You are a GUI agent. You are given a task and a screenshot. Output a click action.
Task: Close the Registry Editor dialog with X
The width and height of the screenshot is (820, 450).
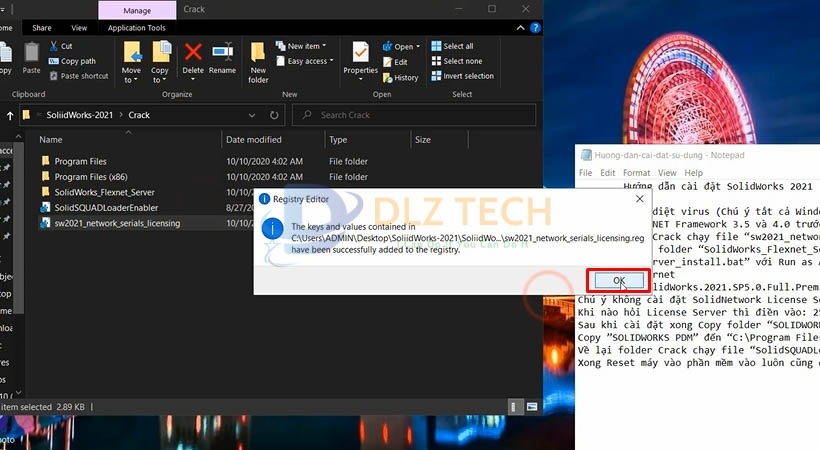pos(639,199)
